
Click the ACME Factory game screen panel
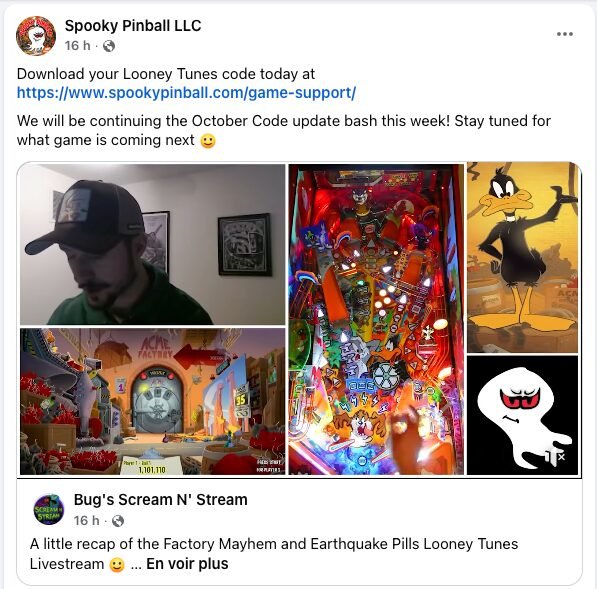click(152, 402)
